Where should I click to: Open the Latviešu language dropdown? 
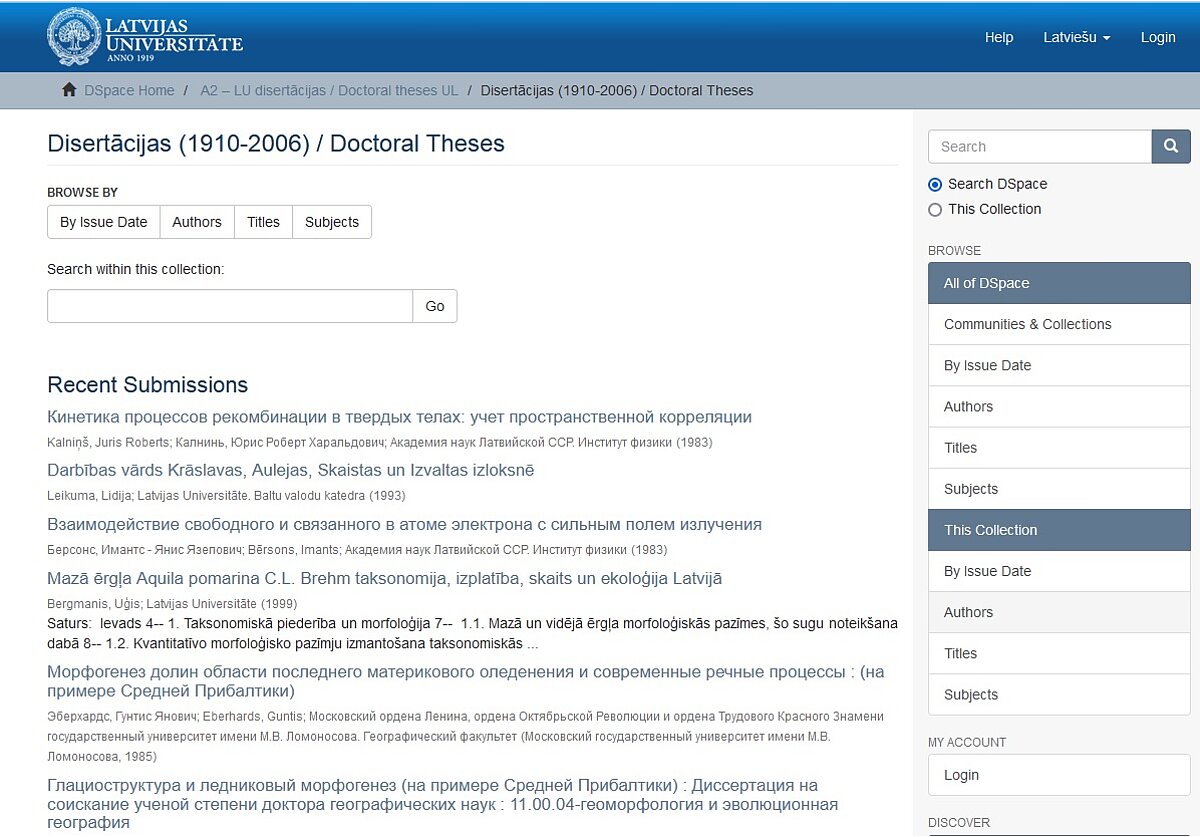click(1077, 37)
